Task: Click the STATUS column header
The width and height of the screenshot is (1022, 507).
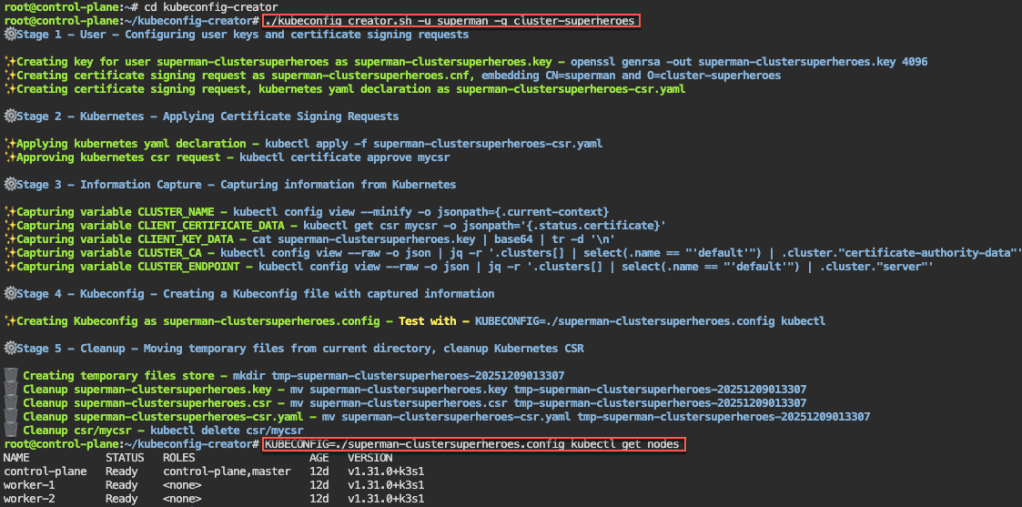Action: tap(125, 457)
